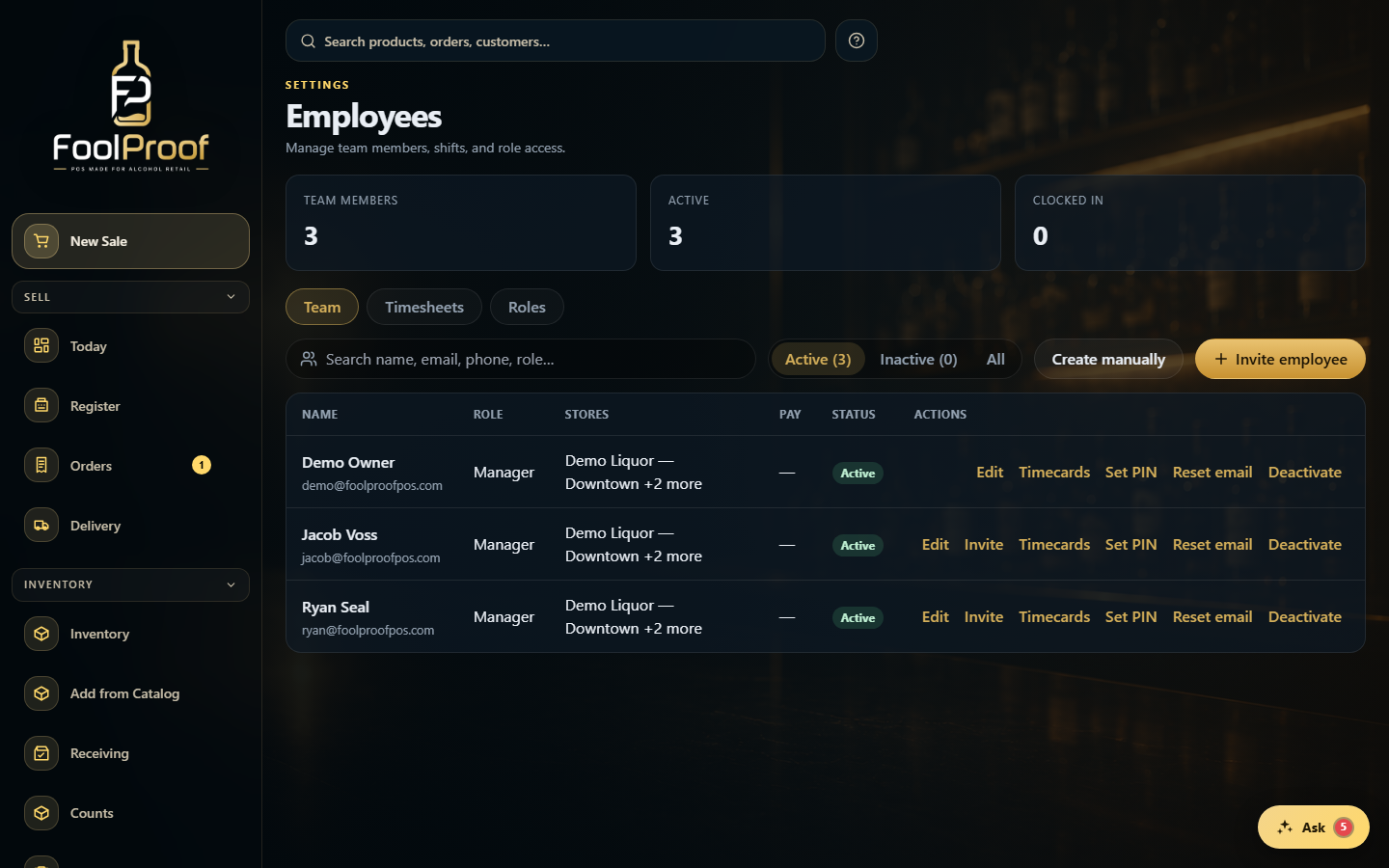The width and height of the screenshot is (1389, 868).
Task: Deactivate Demo Owner
Action: click(x=1305, y=472)
